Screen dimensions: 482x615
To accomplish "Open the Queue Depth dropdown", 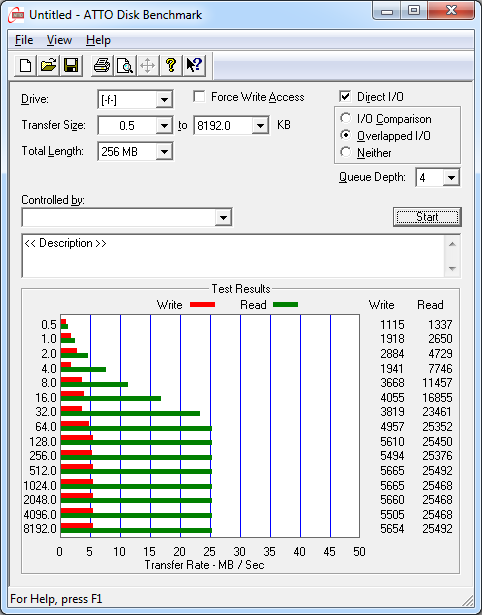I will [x=451, y=178].
